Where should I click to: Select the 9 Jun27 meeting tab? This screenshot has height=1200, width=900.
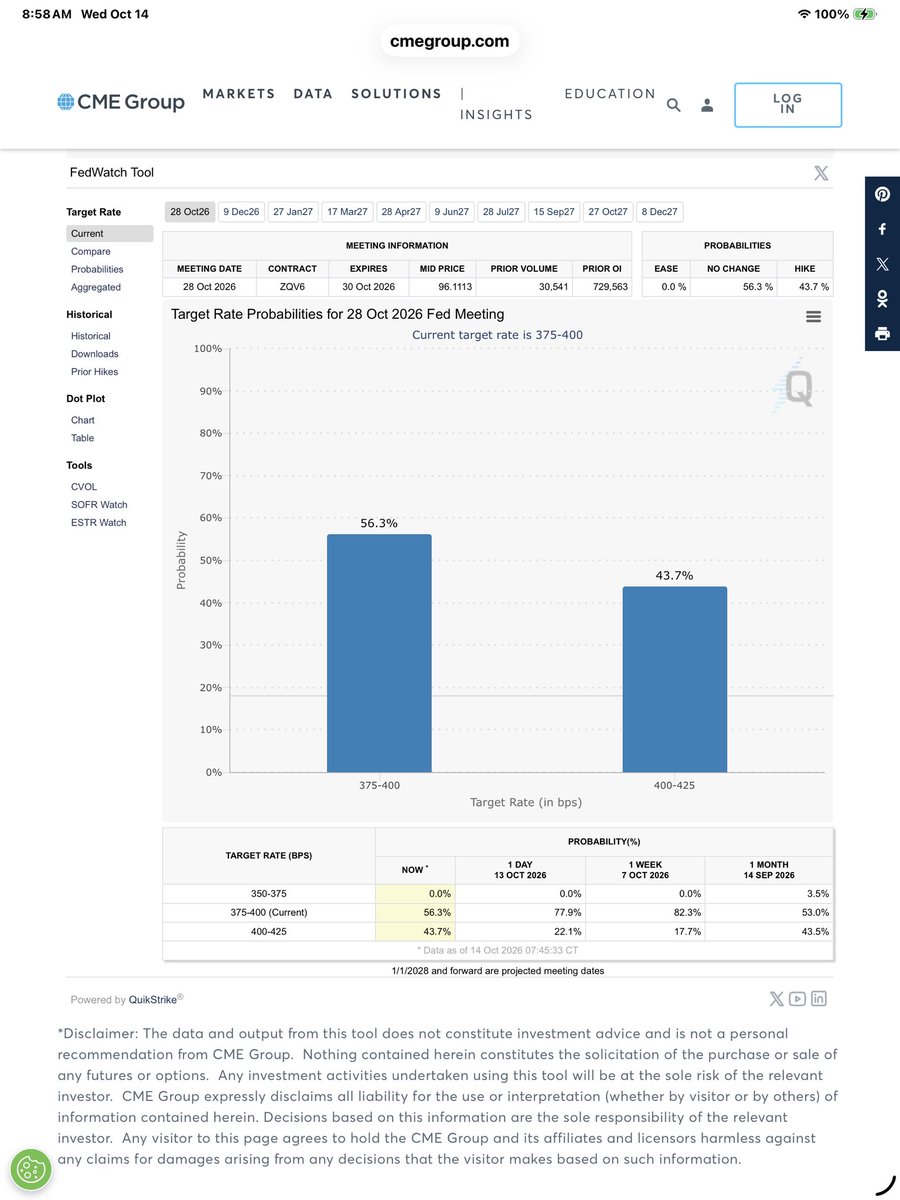(452, 212)
